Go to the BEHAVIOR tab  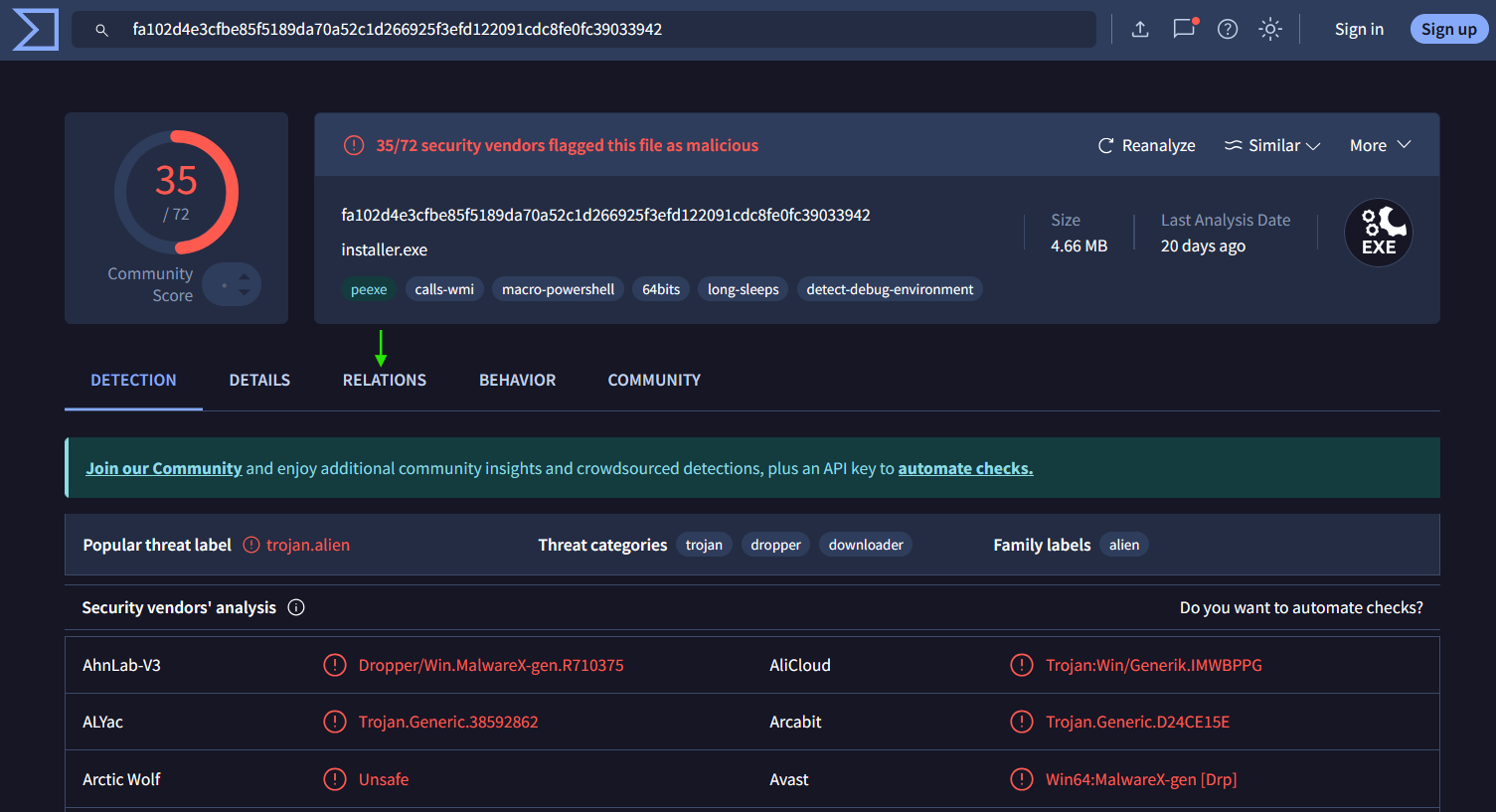pos(518,380)
